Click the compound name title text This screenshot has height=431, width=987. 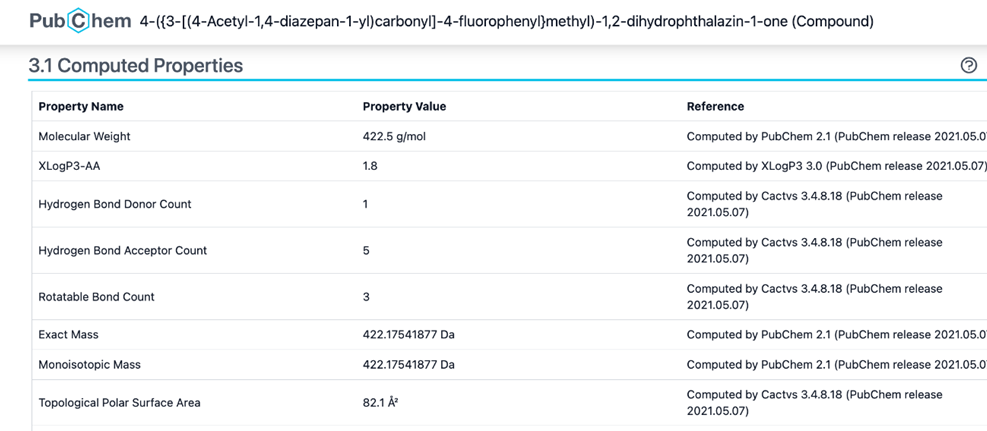coord(507,21)
